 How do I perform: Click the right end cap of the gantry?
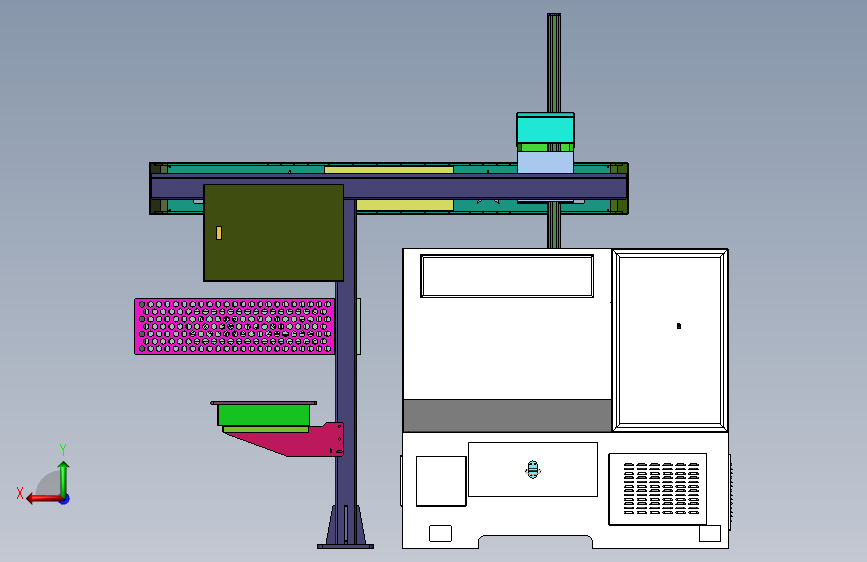[x=619, y=188]
